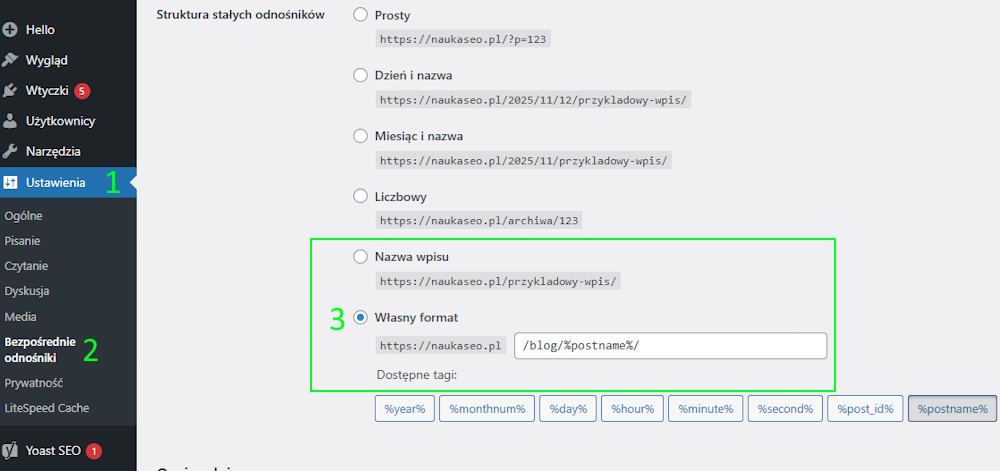
Task: Select the Liczbowy permalink radio button
Action: point(361,197)
